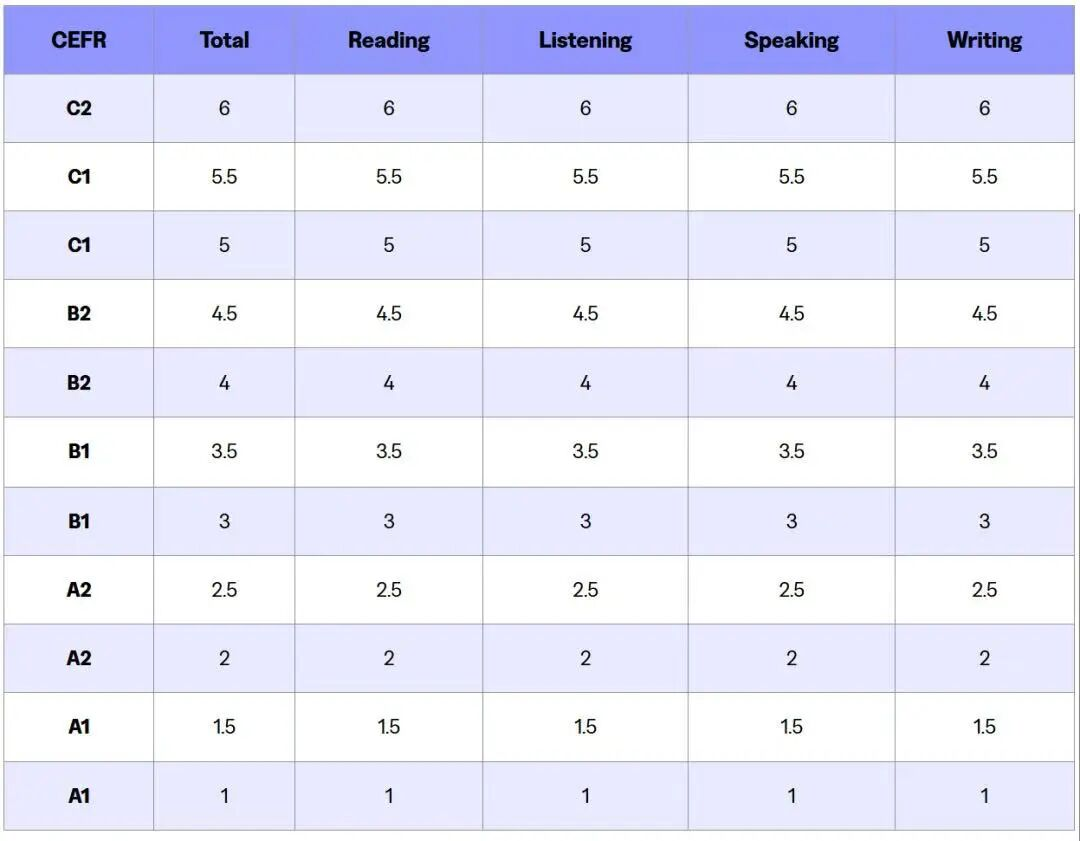Screen dimensions: 1080x841
Task: Click the Writing cell showing 1.5
Action: point(984,727)
